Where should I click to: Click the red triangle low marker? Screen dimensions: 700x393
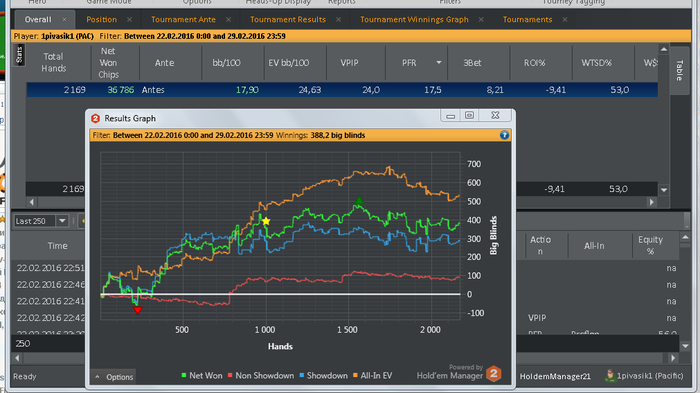click(x=138, y=310)
